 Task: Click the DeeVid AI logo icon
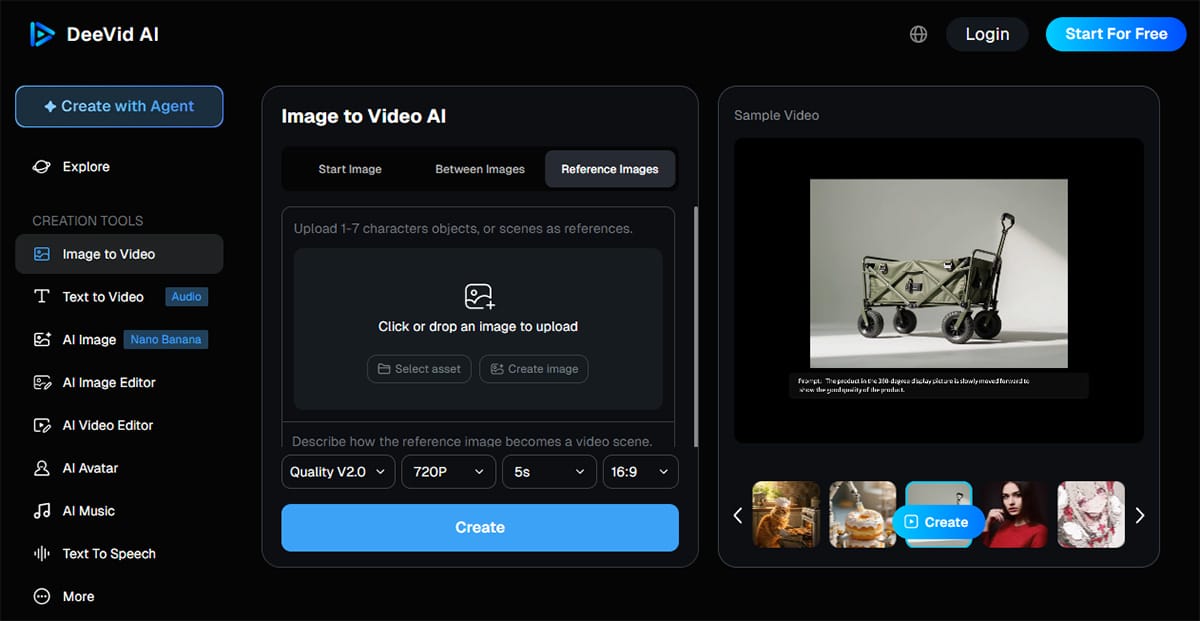click(42, 34)
